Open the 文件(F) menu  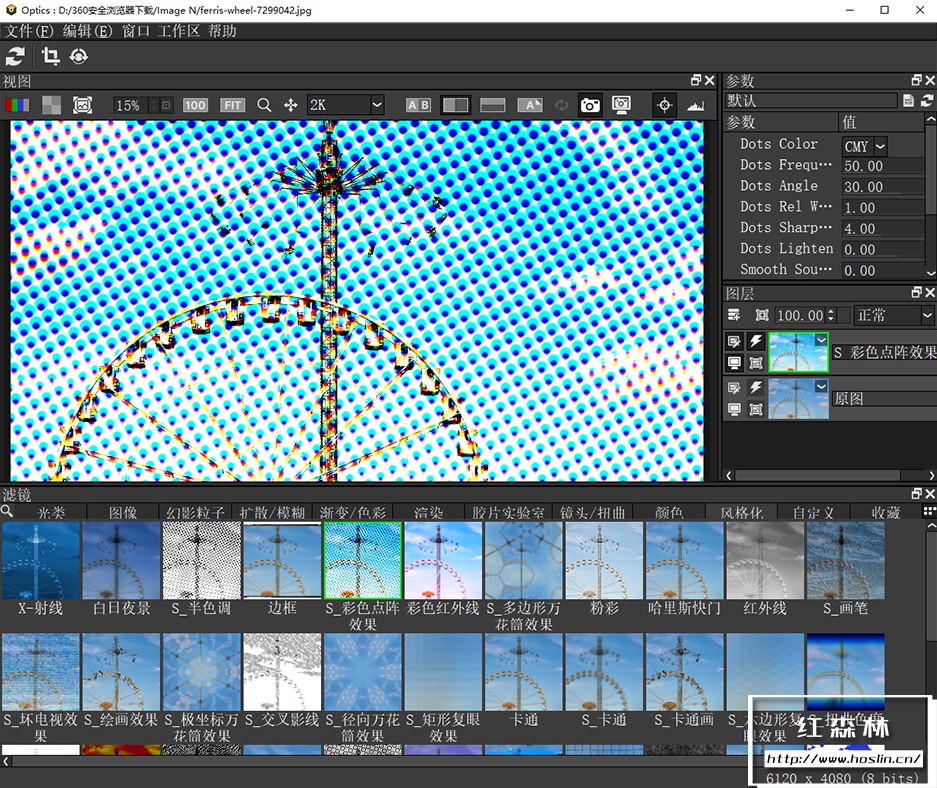coord(29,31)
